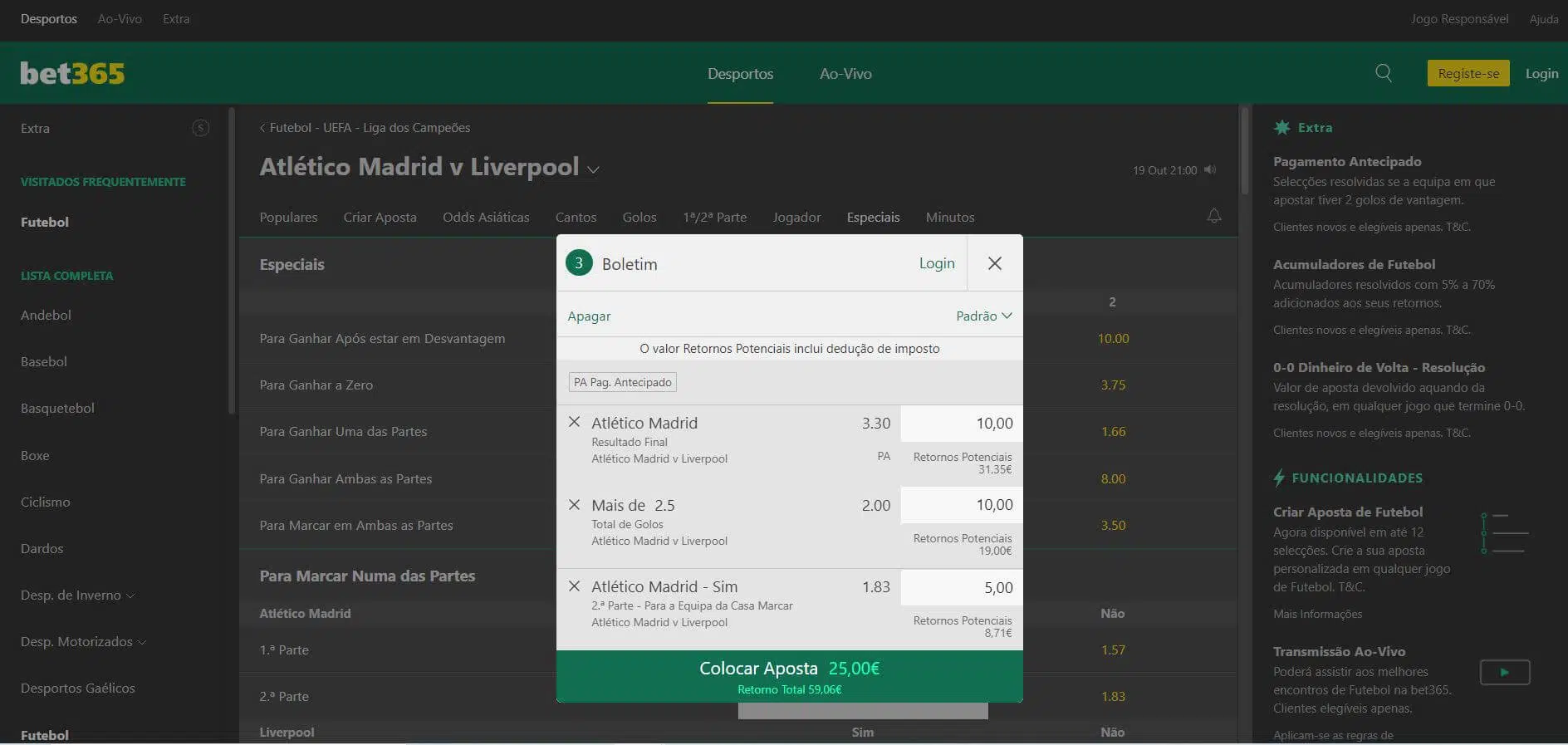Open the search magnifier icon
The width and height of the screenshot is (1568, 745).
[1384, 73]
